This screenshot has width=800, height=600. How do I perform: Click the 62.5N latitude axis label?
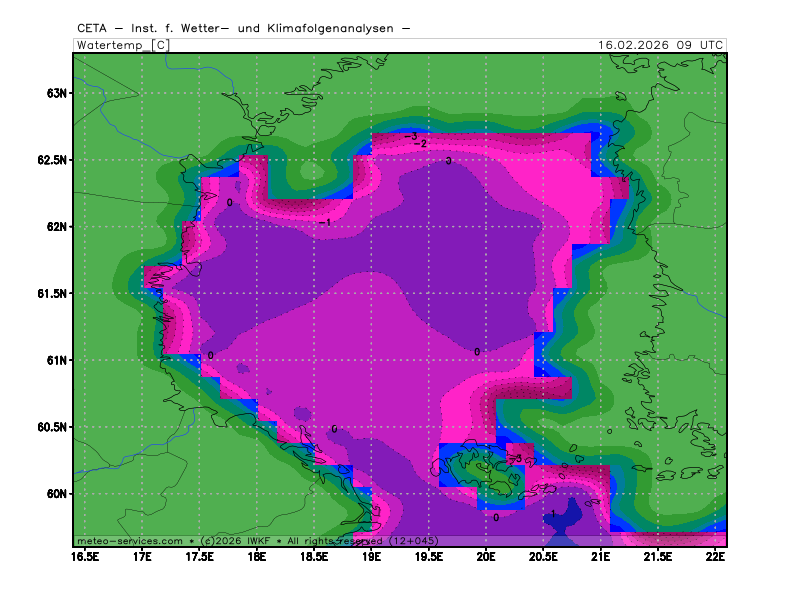pyautogui.click(x=50, y=160)
